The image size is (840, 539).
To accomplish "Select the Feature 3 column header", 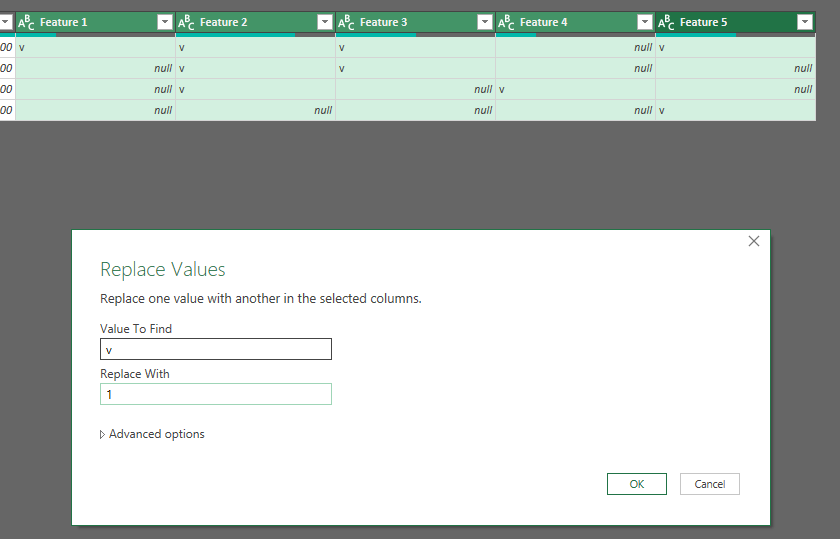I will coord(416,23).
